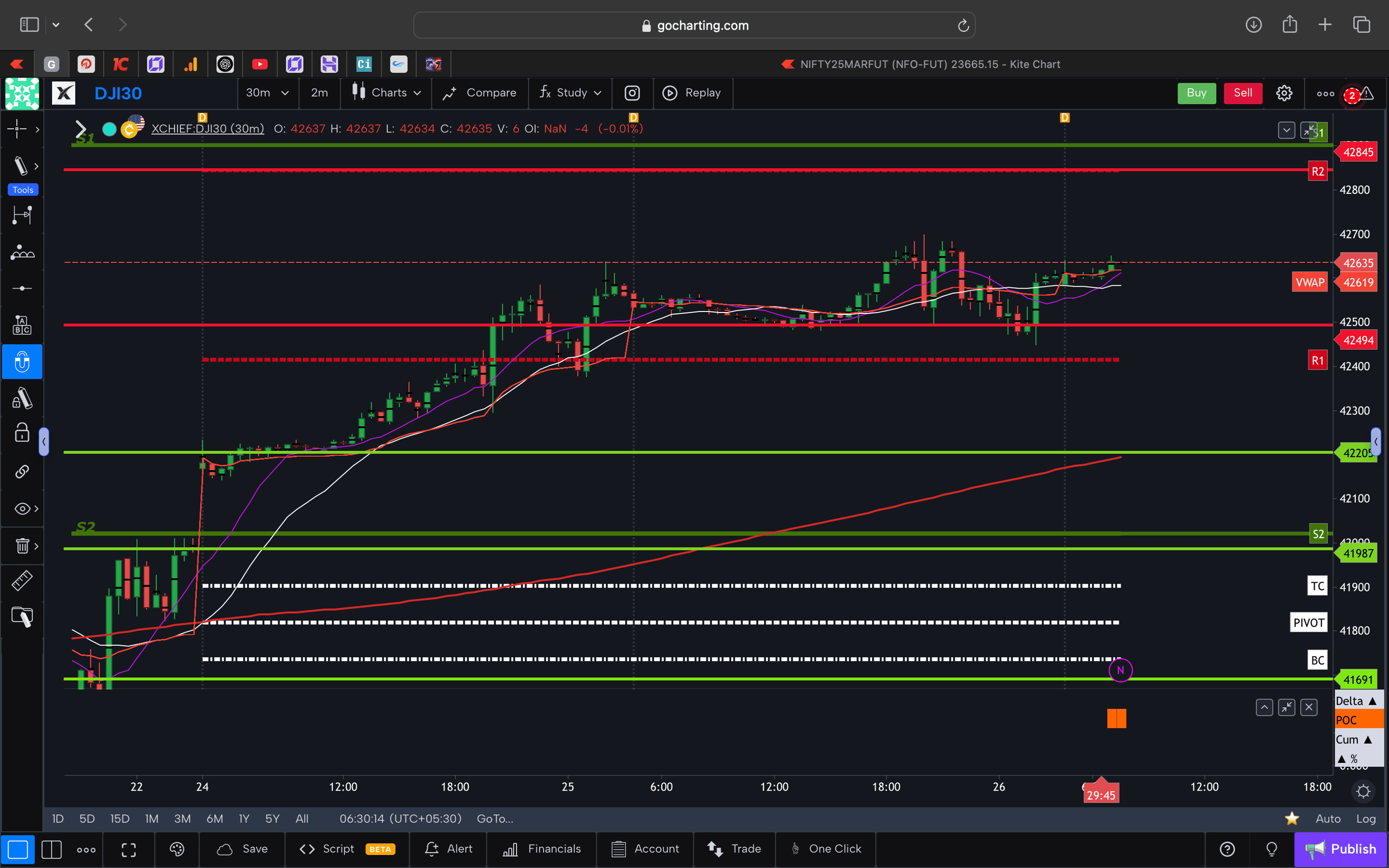The height and width of the screenshot is (868, 1389).
Task: Enter fullscreen with the expand icon
Action: 128,850
